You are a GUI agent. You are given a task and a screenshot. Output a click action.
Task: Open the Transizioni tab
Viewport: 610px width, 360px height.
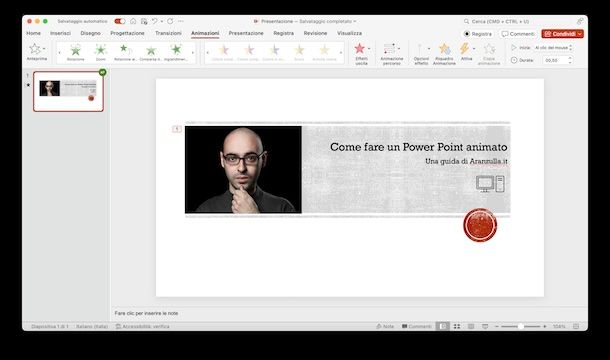(x=168, y=33)
